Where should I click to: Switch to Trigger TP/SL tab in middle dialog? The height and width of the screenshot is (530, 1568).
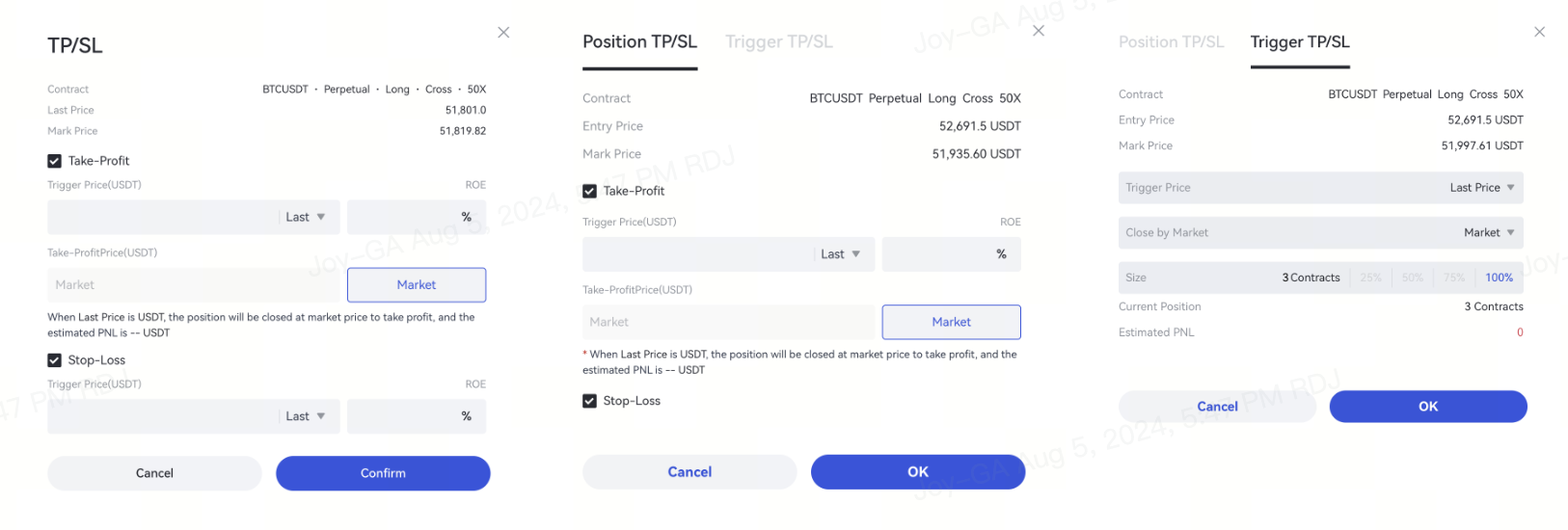tap(778, 42)
